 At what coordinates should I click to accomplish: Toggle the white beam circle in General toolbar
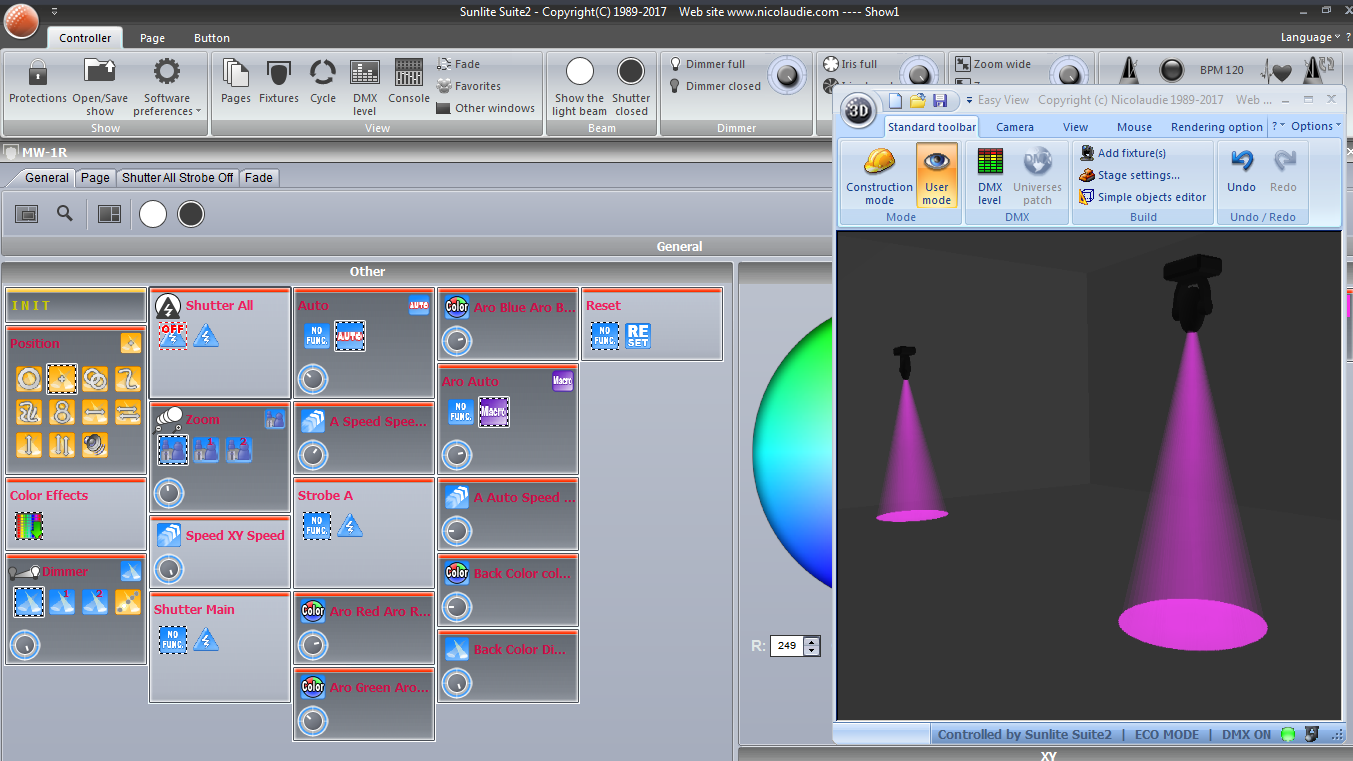(153, 213)
